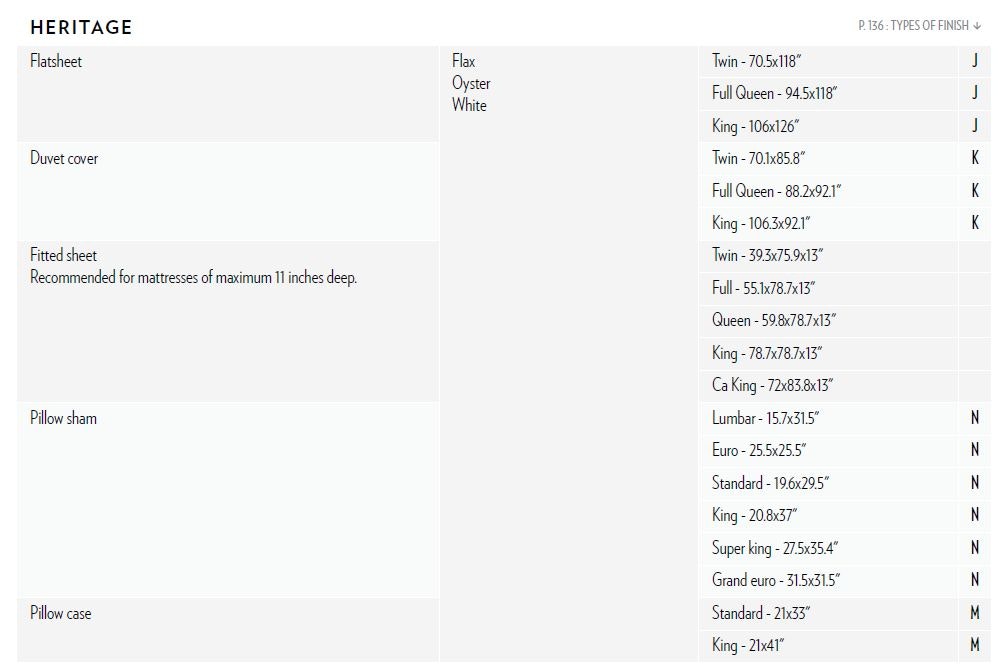1003x671 pixels.
Task: Click finish code N for Lumbar sham
Action: (x=975, y=418)
